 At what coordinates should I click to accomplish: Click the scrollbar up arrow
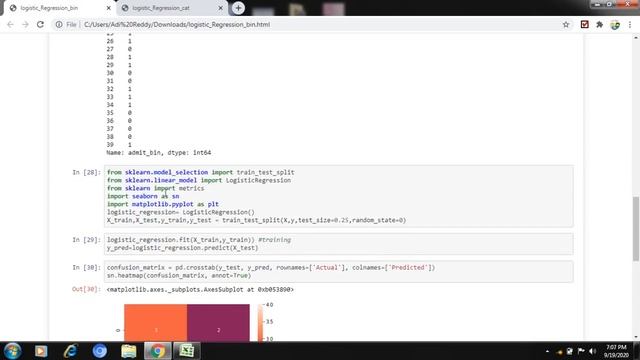click(636, 38)
